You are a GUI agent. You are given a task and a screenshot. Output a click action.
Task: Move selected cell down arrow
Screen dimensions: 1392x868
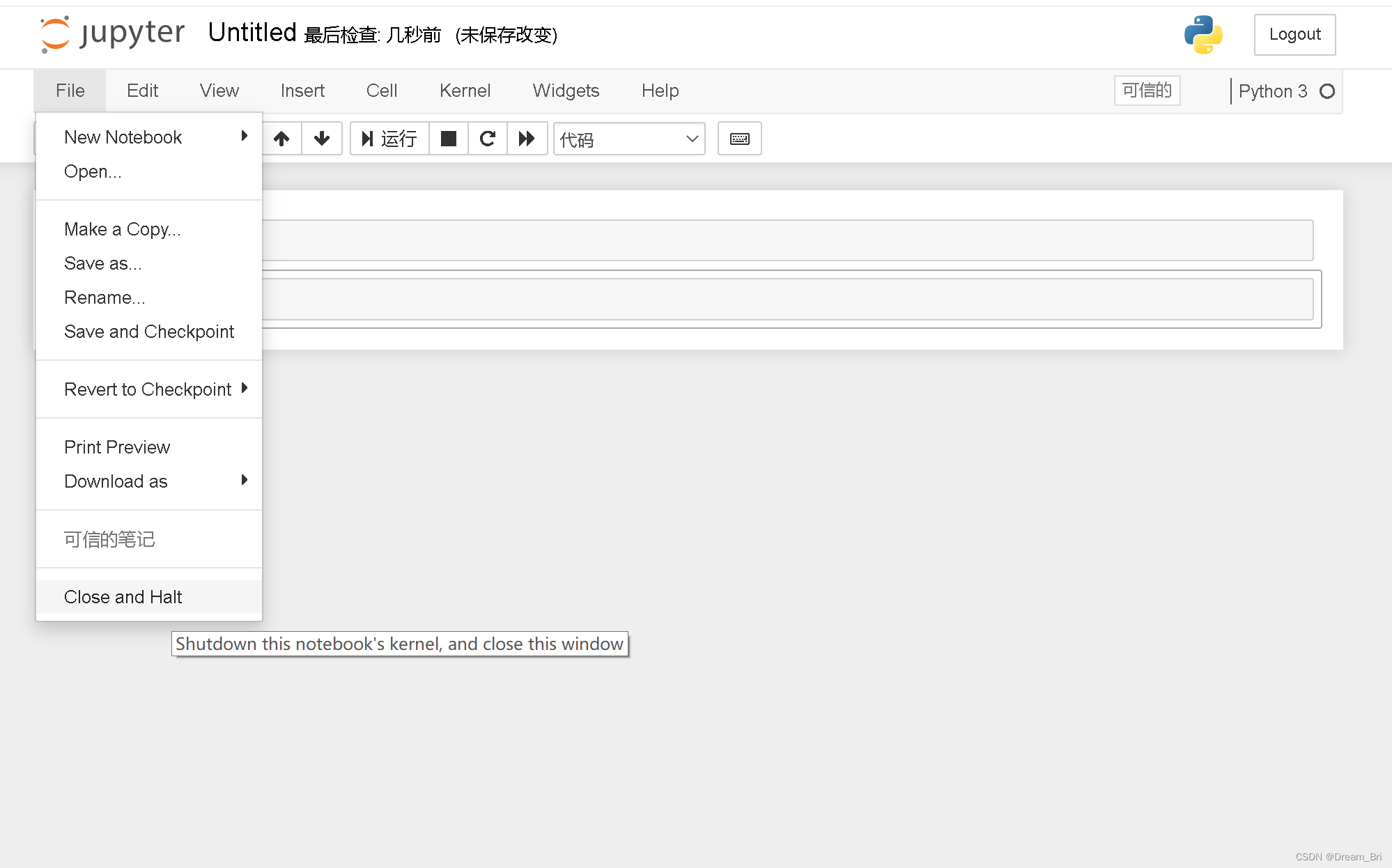click(321, 139)
